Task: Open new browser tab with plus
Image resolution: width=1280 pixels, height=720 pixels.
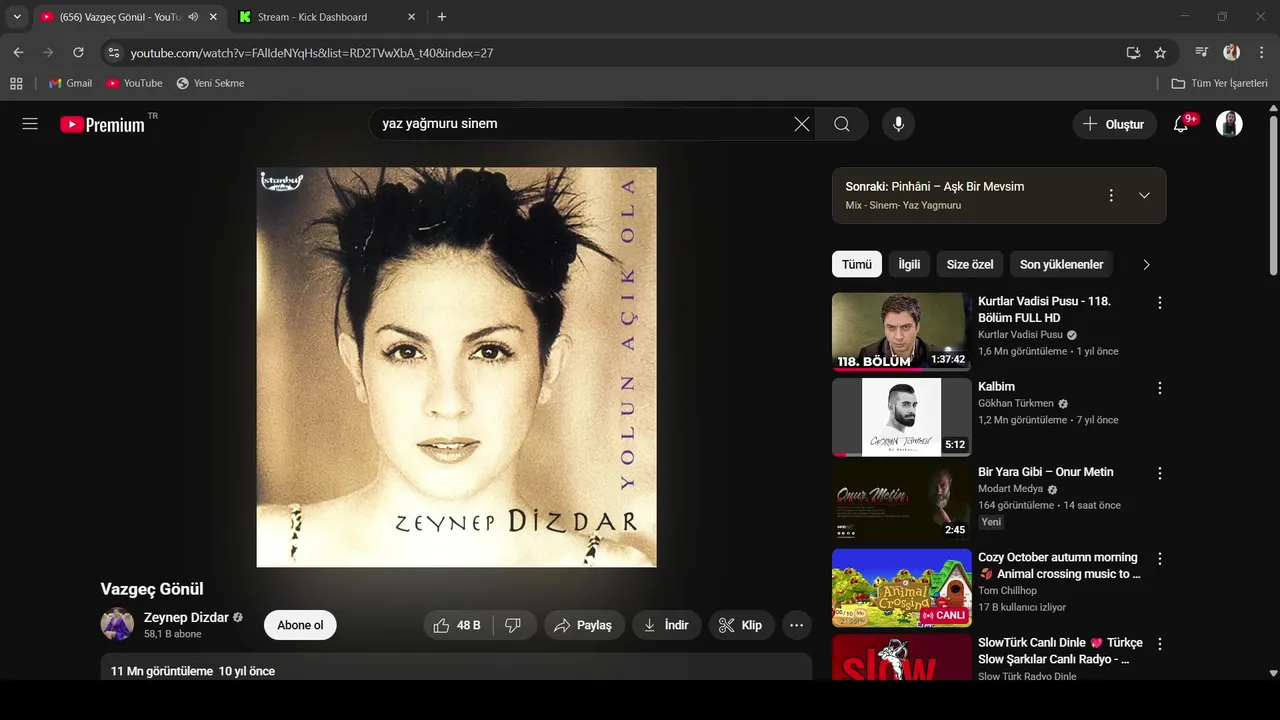Action: click(x=442, y=17)
